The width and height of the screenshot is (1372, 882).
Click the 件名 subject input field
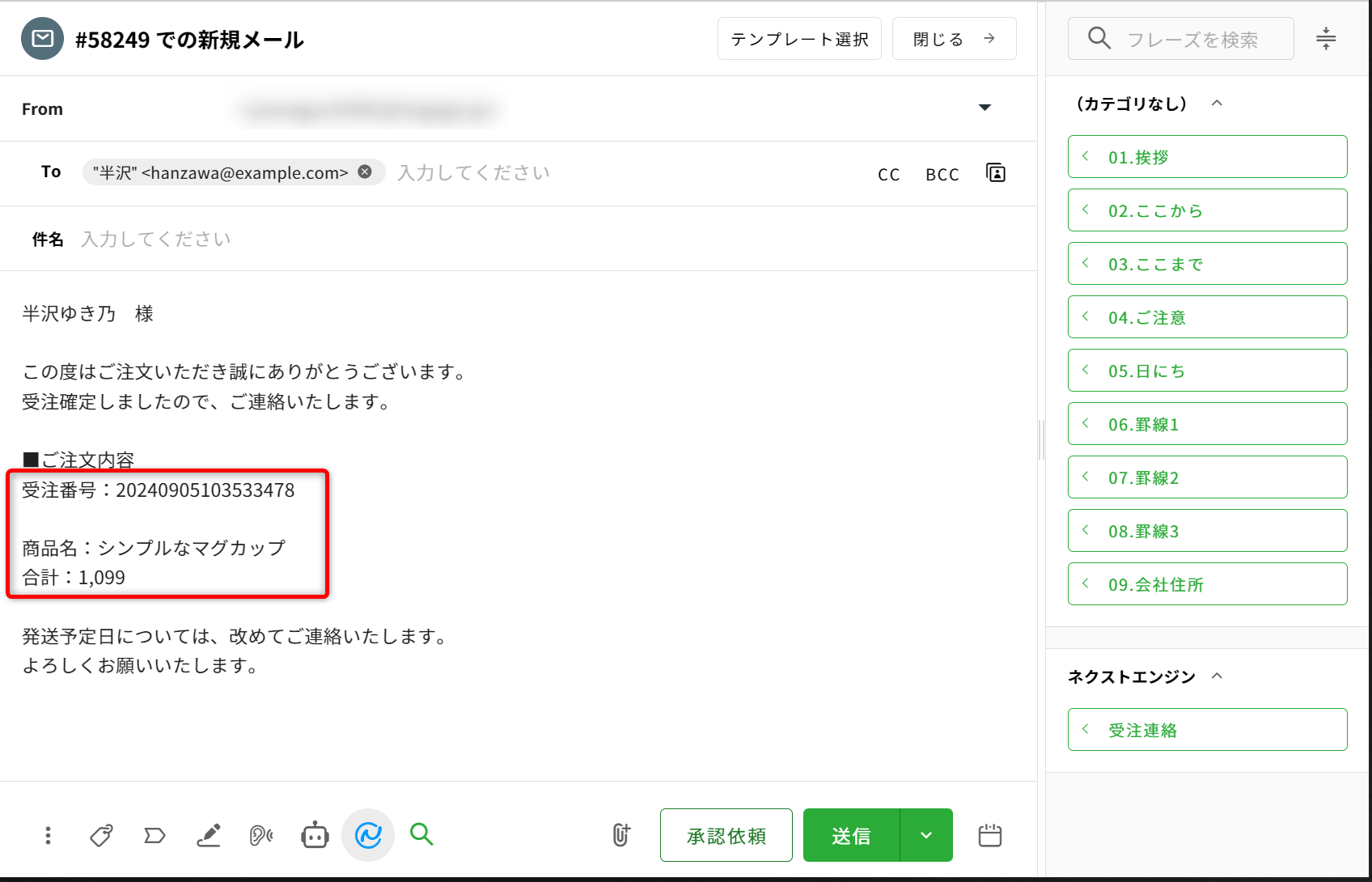485,239
